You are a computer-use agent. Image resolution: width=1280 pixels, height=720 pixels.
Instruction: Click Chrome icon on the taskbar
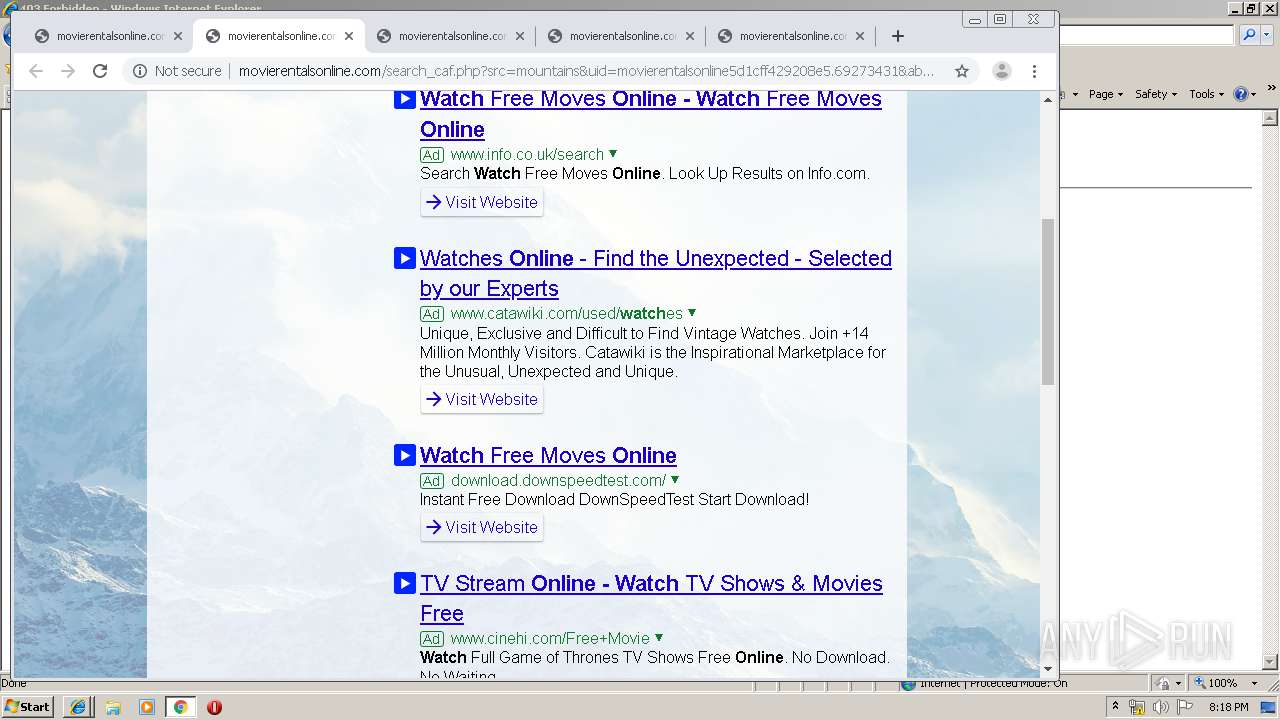coord(180,707)
